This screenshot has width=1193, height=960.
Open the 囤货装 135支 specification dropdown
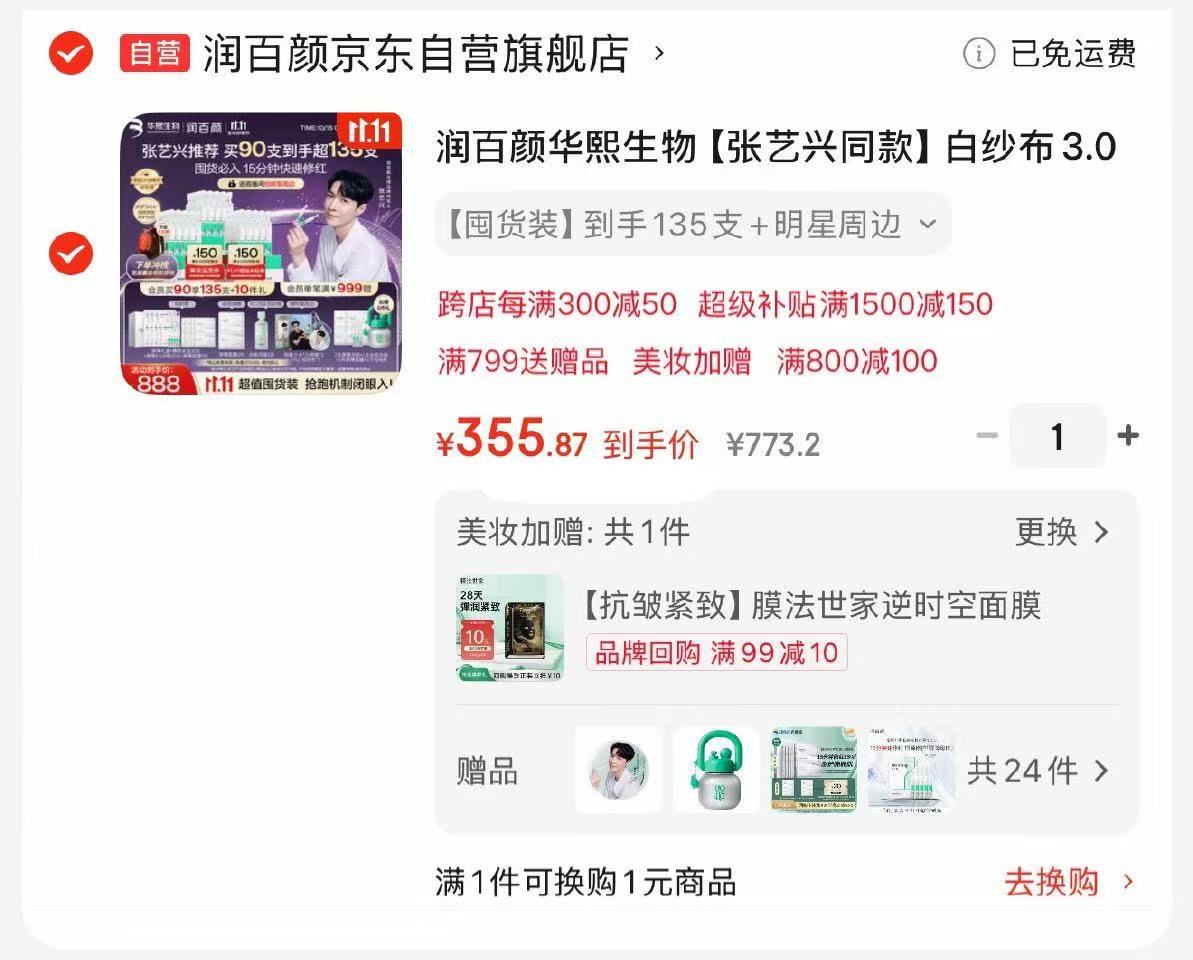coord(692,224)
